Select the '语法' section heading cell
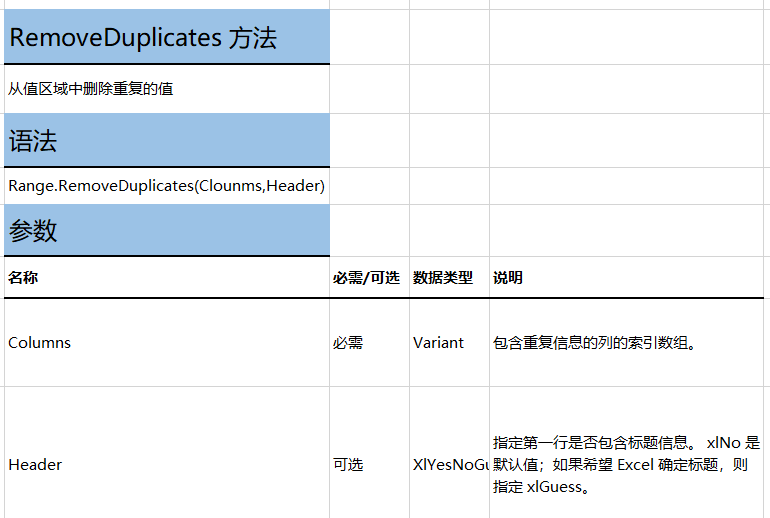 (x=167, y=140)
